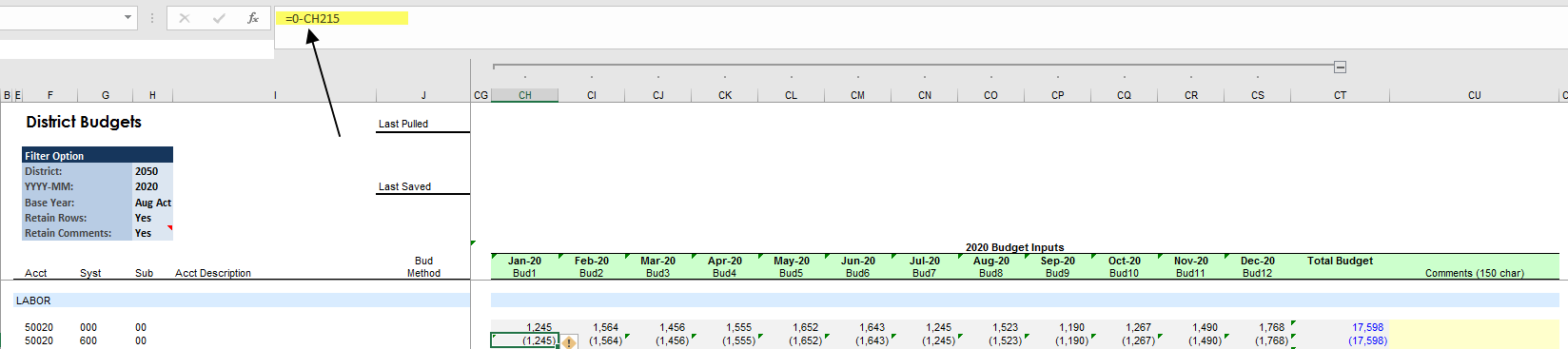Select column header CT
This screenshot has width=1568, height=349.
[1341, 95]
